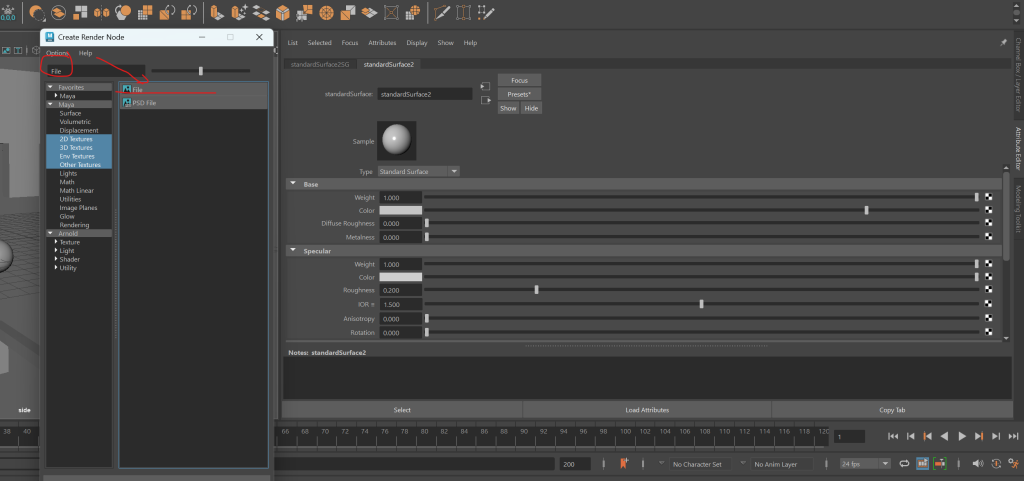1024x481 pixels.
Task: Toggle the loop playback icon
Action: pos(904,464)
